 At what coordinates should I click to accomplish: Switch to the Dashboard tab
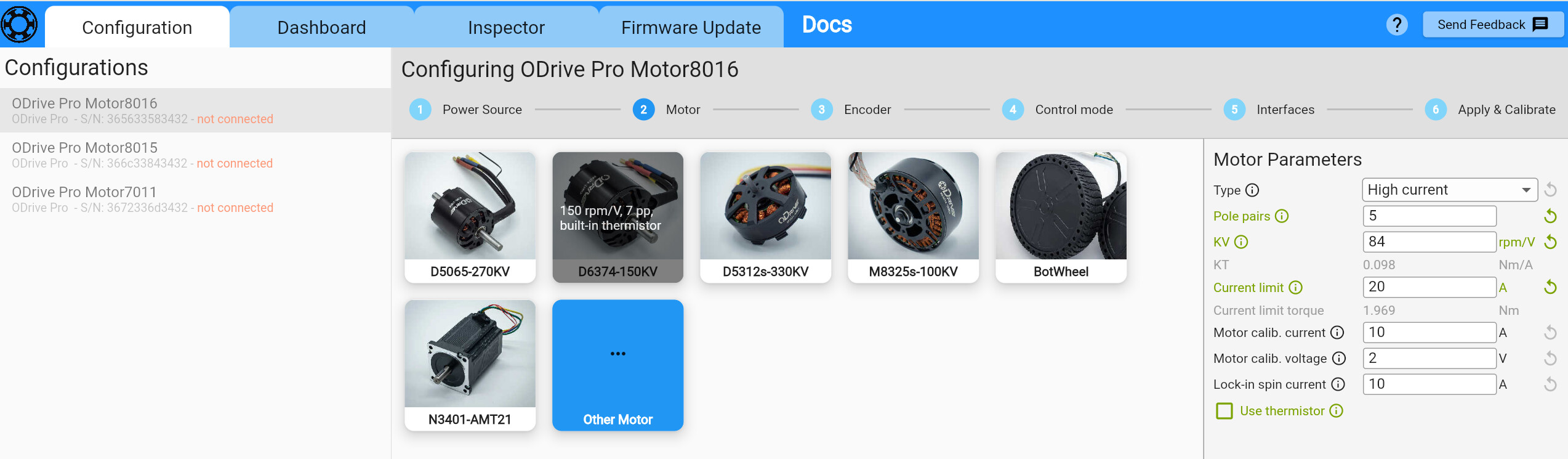point(321,27)
